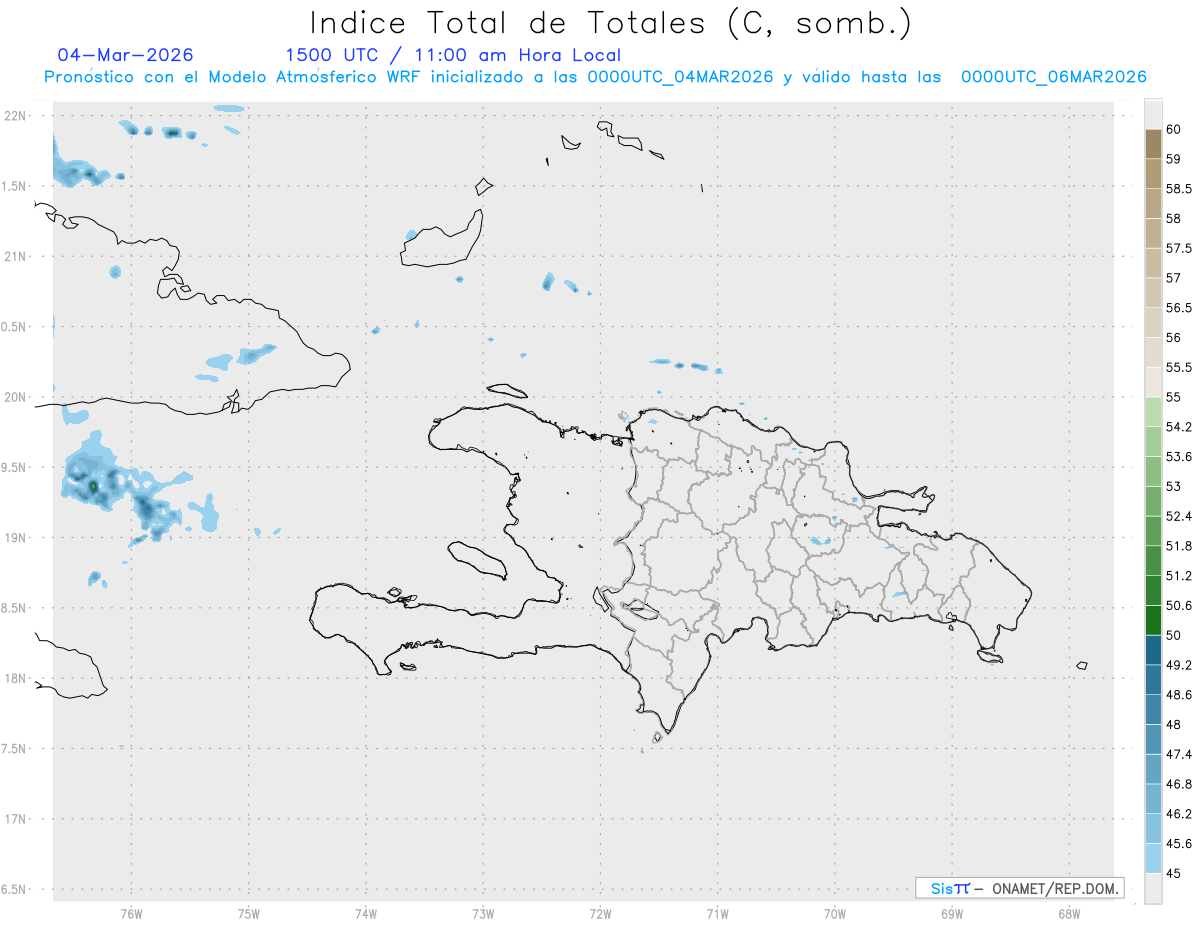Click Gonâve island in the gulf west of Haiti
This screenshot has width=1200, height=927.
[477, 560]
